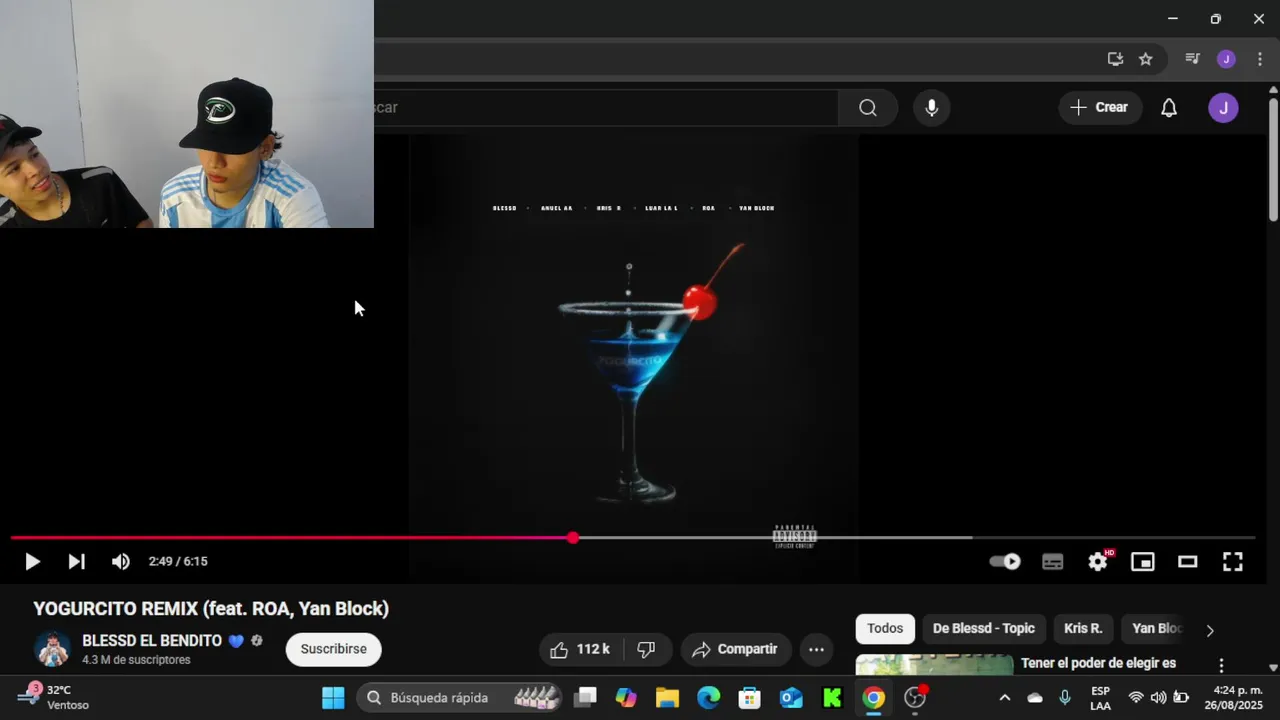Open Microsoft Edge from taskbar
1280x720 pixels.
708,698
